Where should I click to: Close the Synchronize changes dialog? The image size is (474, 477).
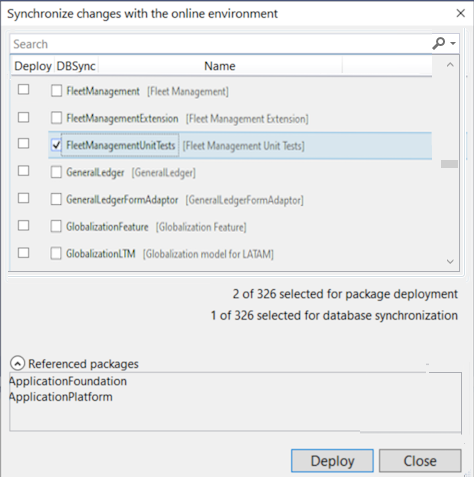pos(461,13)
